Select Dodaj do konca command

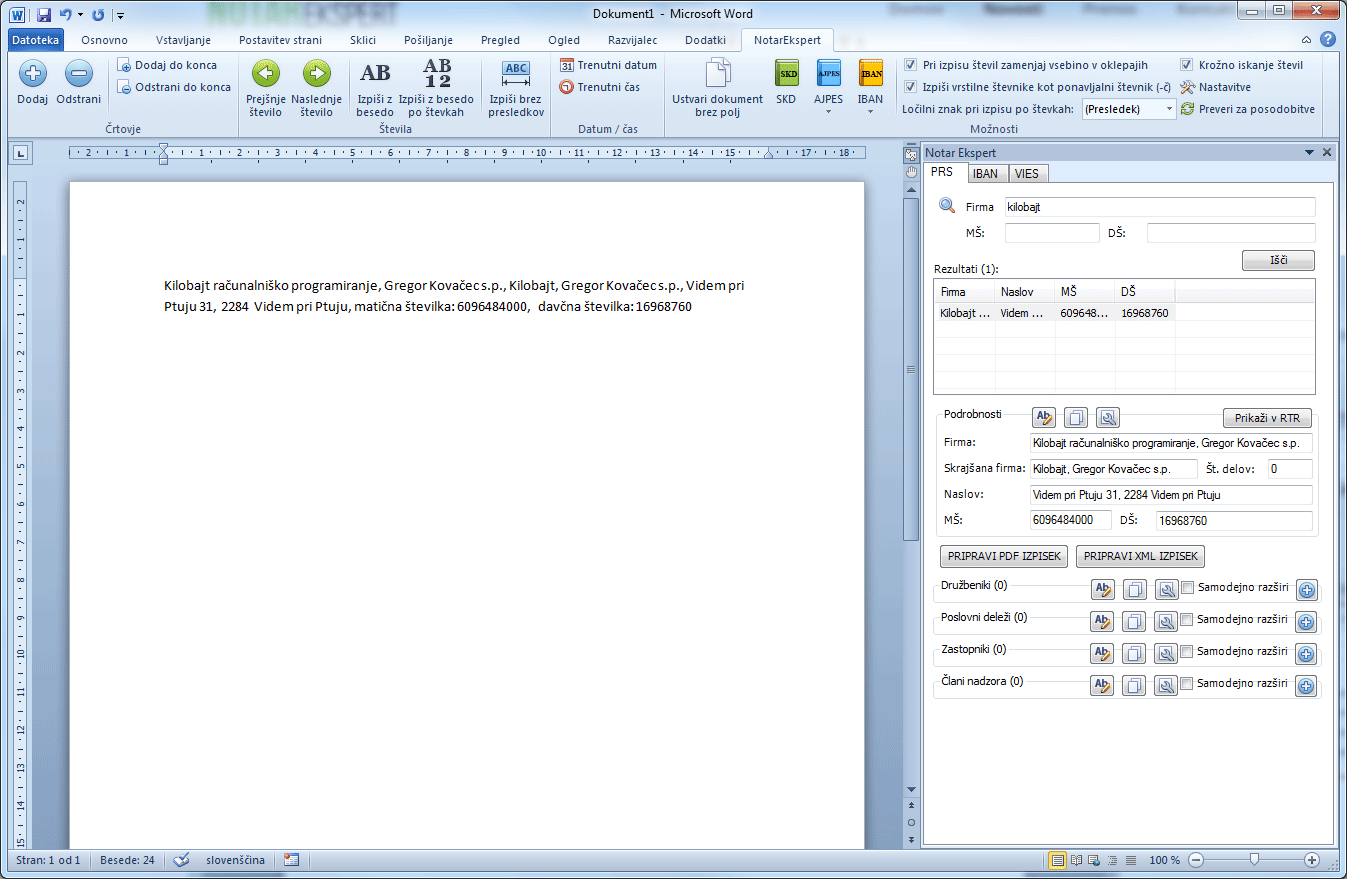(166, 65)
